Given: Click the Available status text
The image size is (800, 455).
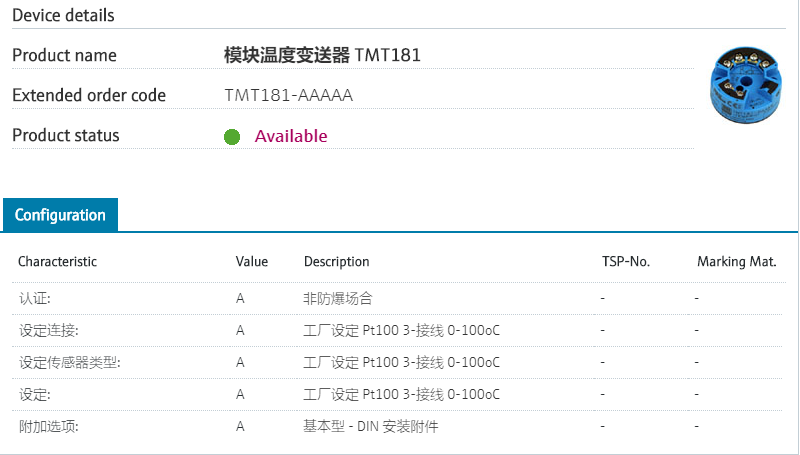Looking at the screenshot, I should [291, 137].
